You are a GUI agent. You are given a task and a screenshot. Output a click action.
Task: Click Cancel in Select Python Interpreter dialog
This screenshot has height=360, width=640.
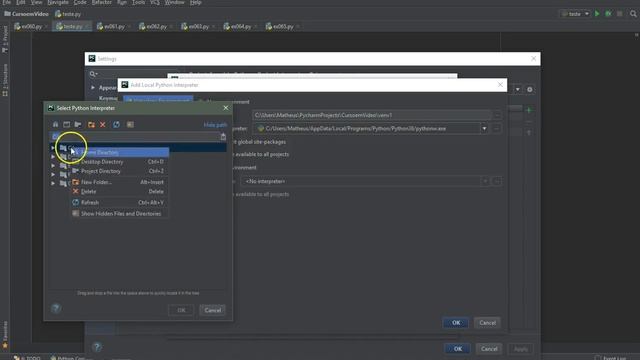213,310
